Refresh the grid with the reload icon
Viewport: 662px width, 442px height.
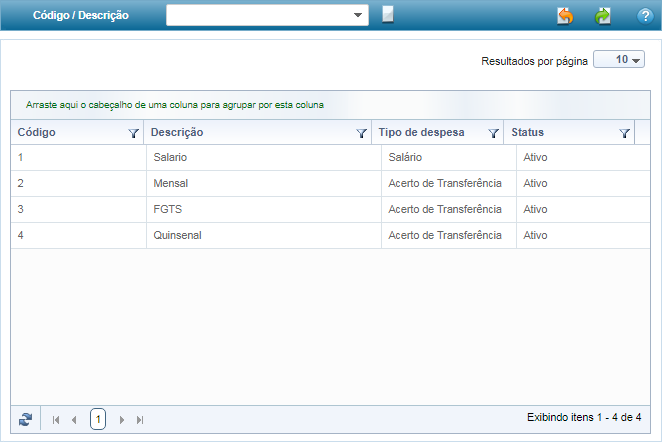click(x=25, y=420)
